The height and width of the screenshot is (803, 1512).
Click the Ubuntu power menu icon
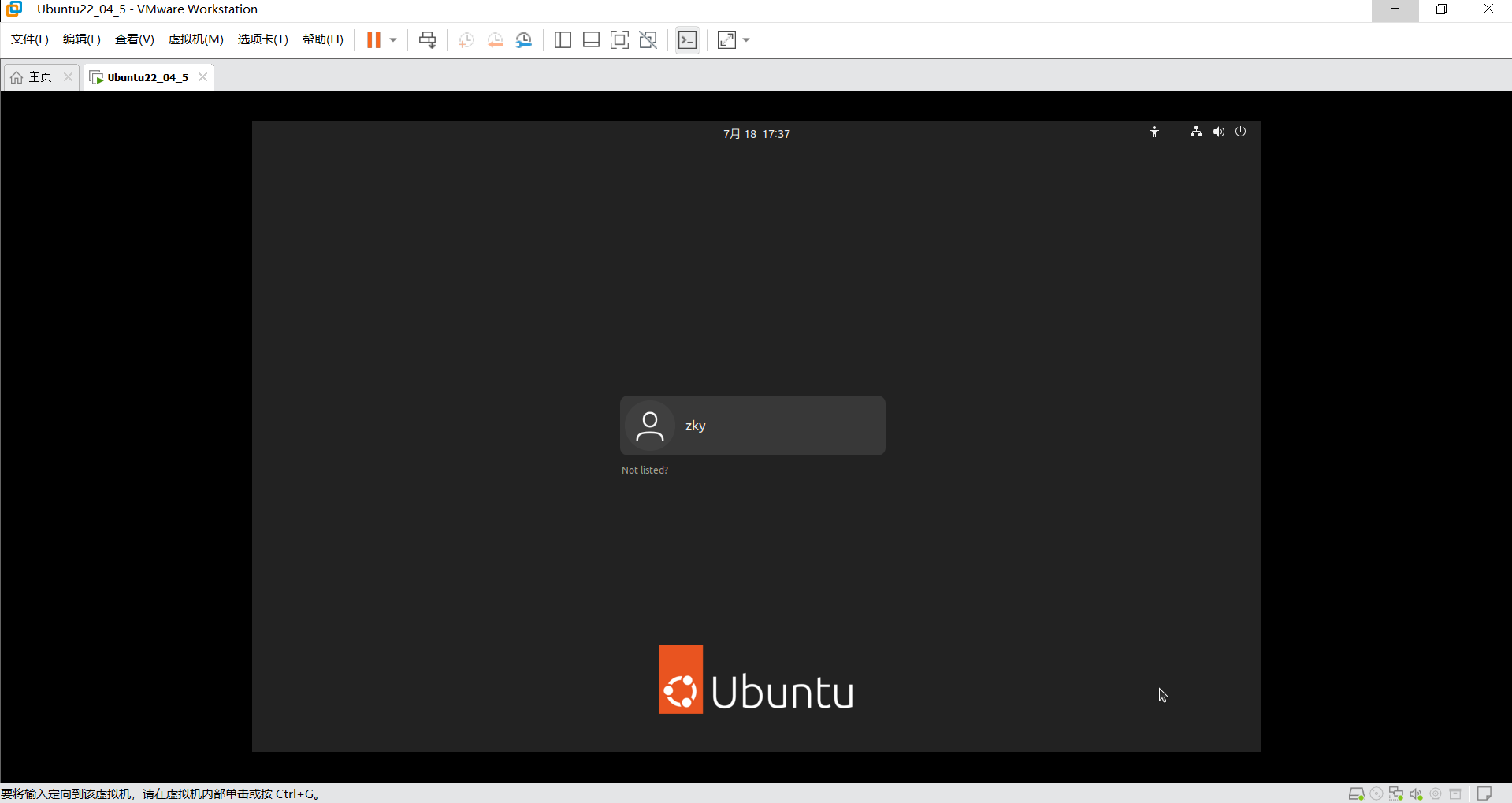point(1241,132)
